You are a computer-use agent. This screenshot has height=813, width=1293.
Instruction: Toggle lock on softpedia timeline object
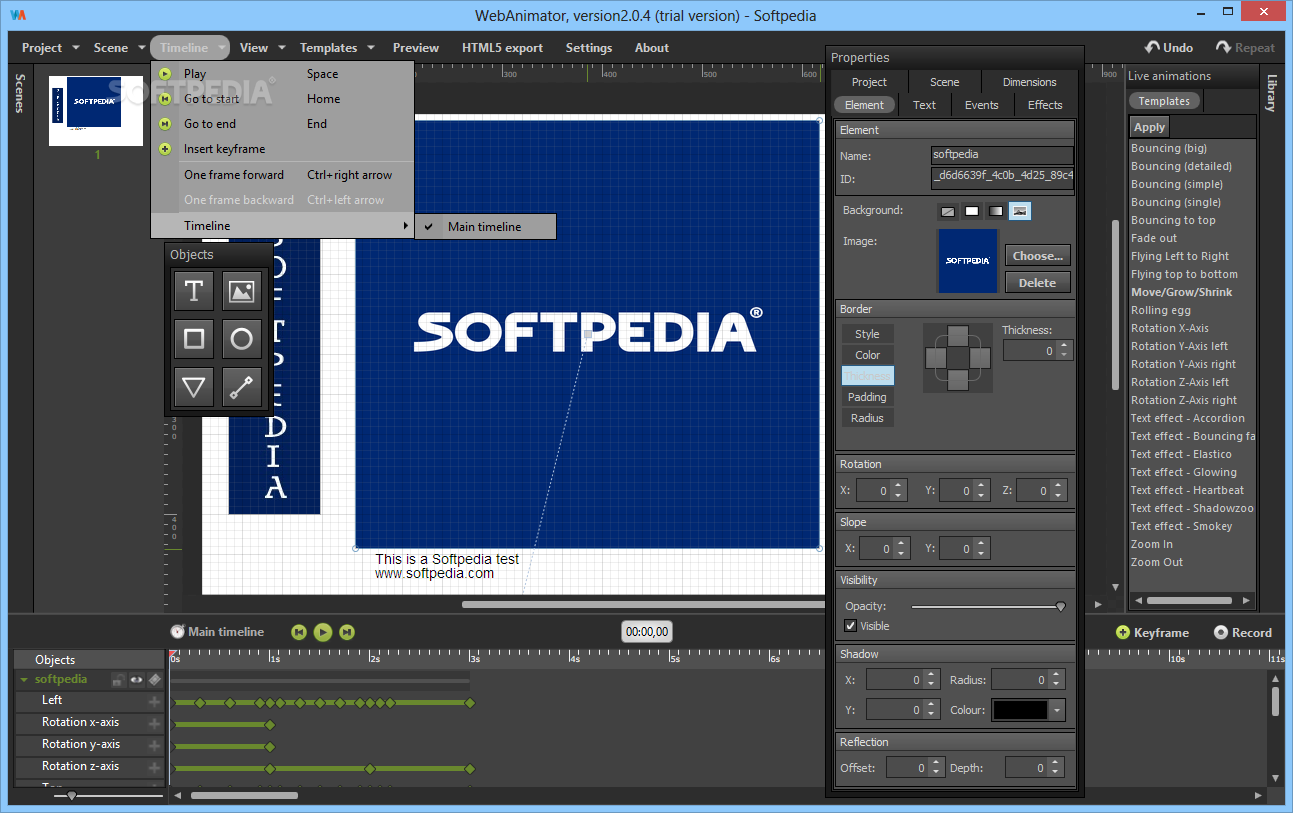[x=118, y=680]
